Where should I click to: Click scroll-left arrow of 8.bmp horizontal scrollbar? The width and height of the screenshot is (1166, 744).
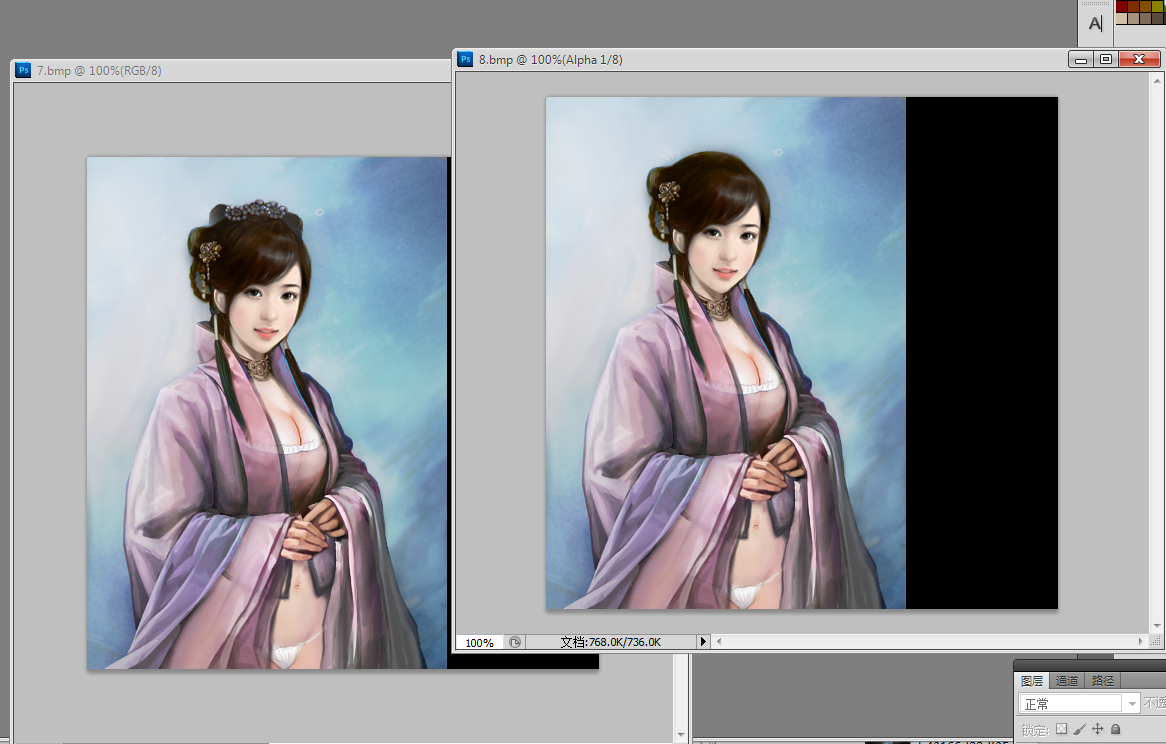(x=718, y=641)
